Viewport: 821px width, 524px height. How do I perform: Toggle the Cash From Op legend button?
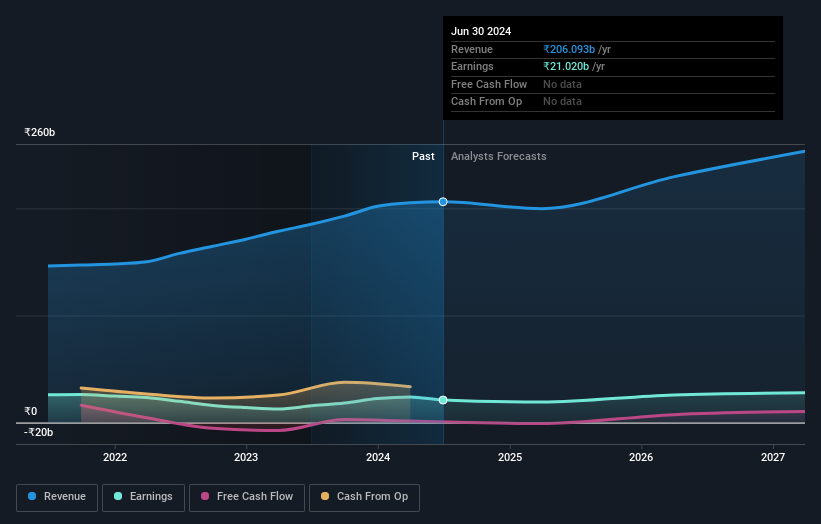tap(364, 497)
